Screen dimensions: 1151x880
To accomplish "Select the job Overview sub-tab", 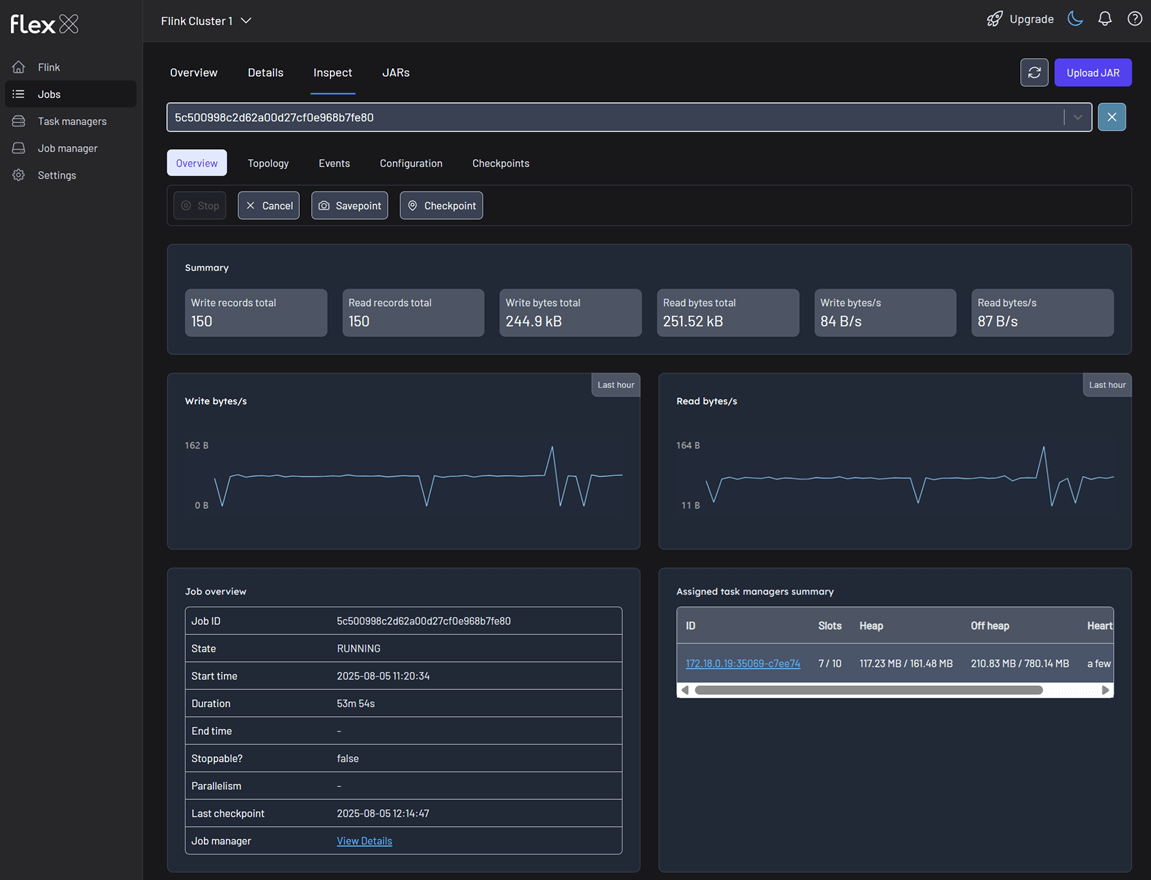I will [197, 163].
